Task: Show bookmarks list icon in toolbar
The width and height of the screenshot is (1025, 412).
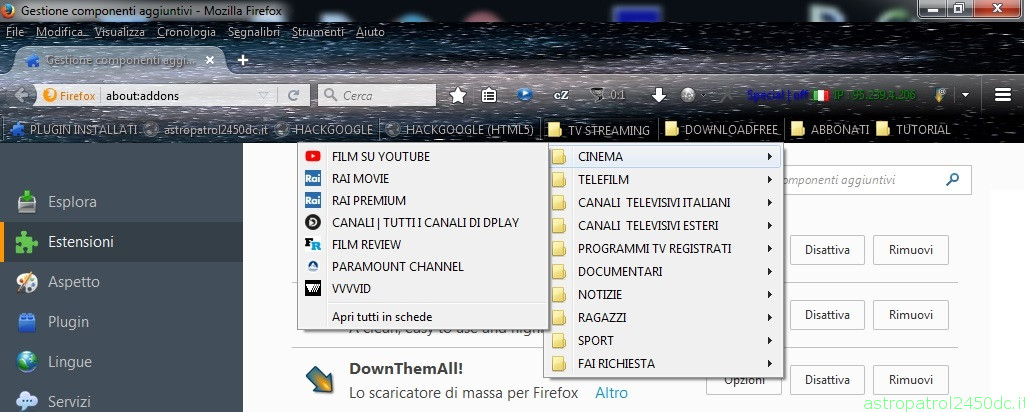Action: pos(488,95)
